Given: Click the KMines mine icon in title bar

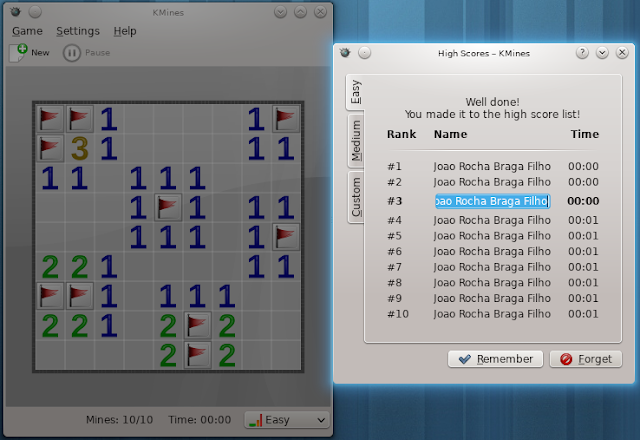Looking at the screenshot, I should coord(16,12).
